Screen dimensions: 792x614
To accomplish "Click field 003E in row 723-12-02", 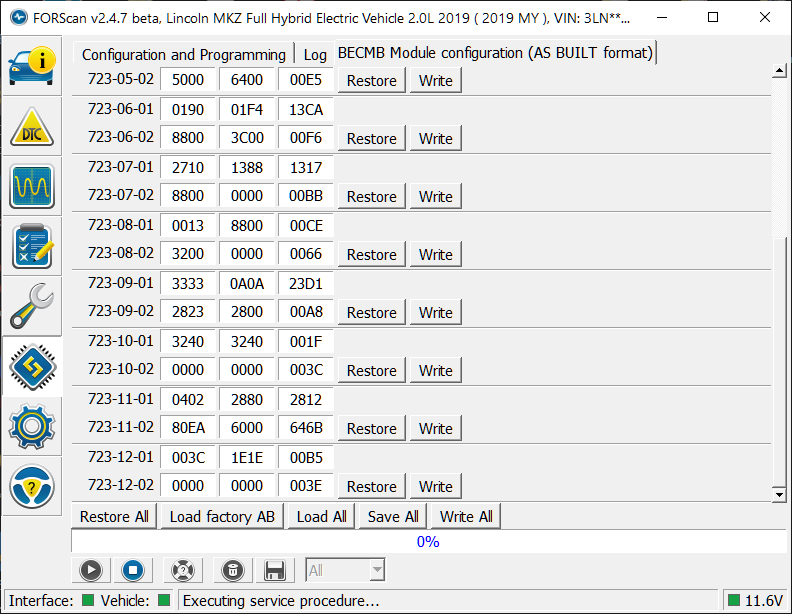I will (x=306, y=486).
